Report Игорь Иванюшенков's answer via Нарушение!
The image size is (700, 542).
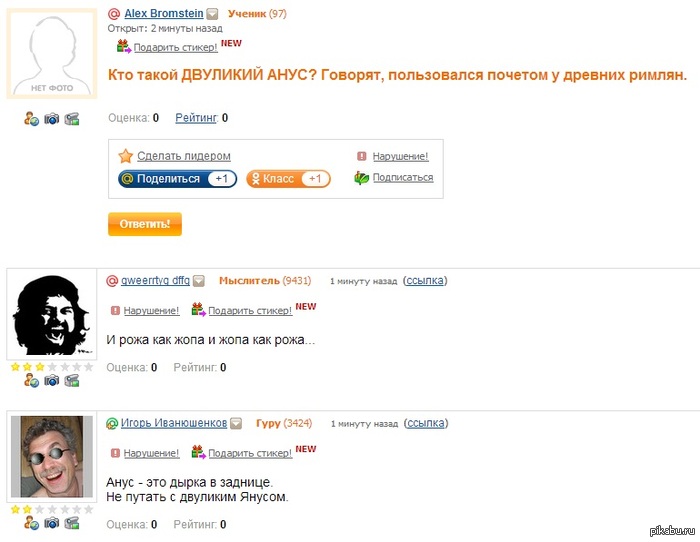coord(151,453)
